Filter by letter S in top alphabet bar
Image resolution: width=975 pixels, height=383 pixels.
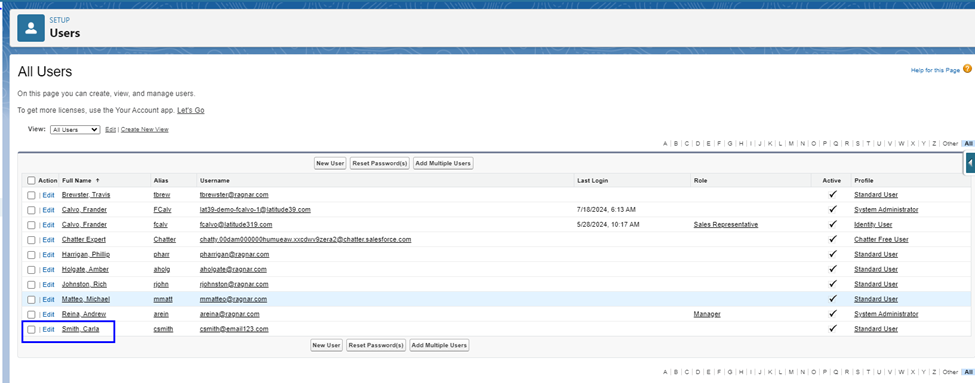857,144
